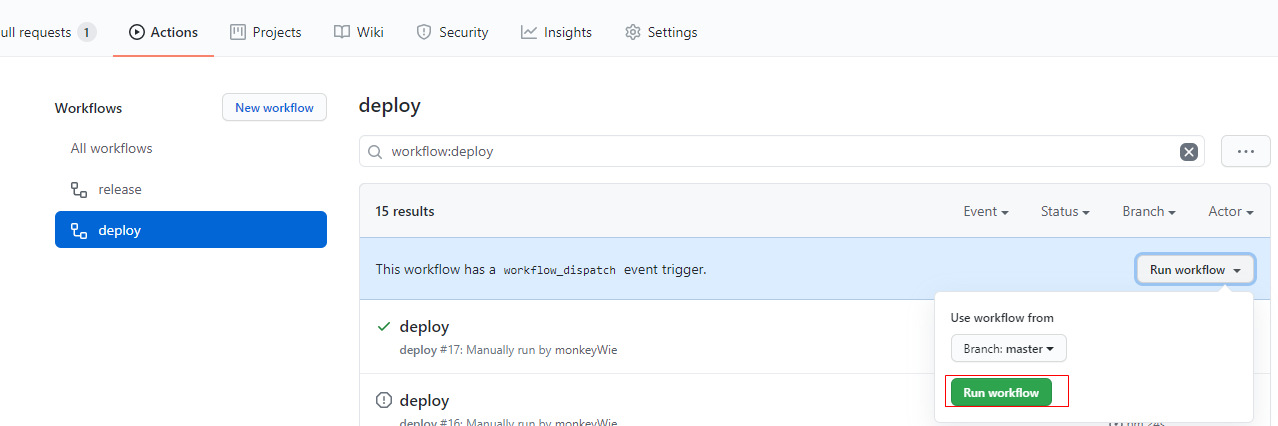
Task: Click the release workflow icon in sidebar
Action: pyautogui.click(x=79, y=190)
